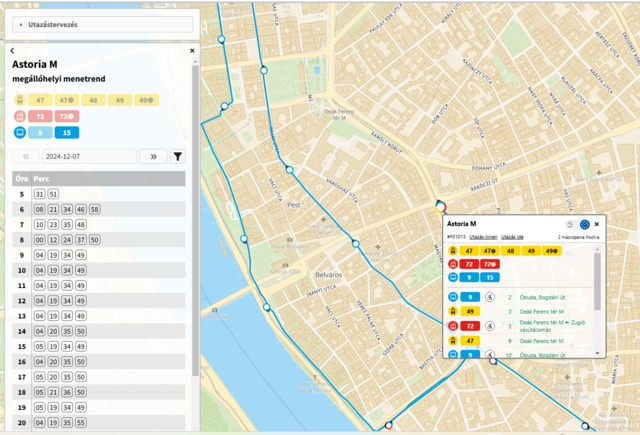Click wheelchair icon on trolleybus 72 departure

click(490, 326)
